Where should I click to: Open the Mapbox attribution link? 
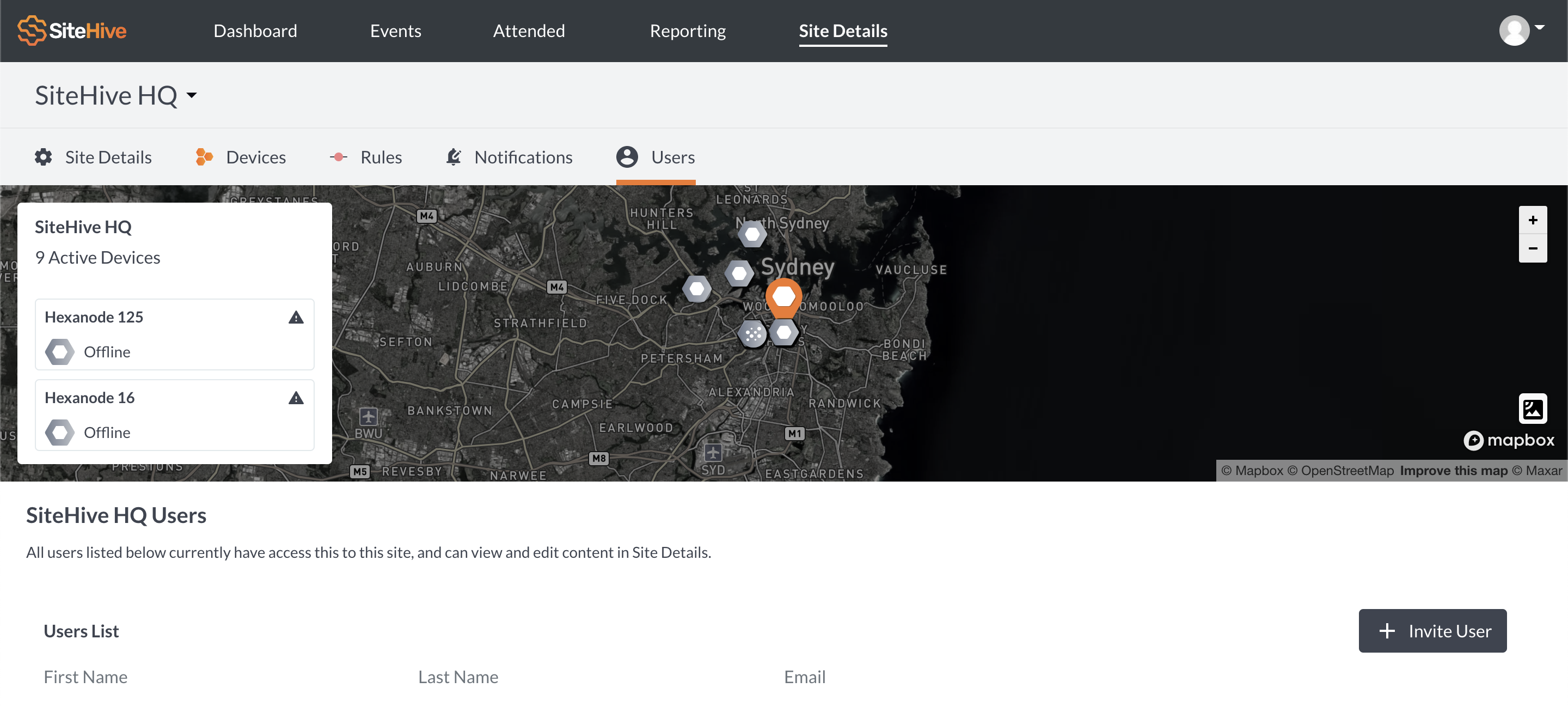[1252, 470]
